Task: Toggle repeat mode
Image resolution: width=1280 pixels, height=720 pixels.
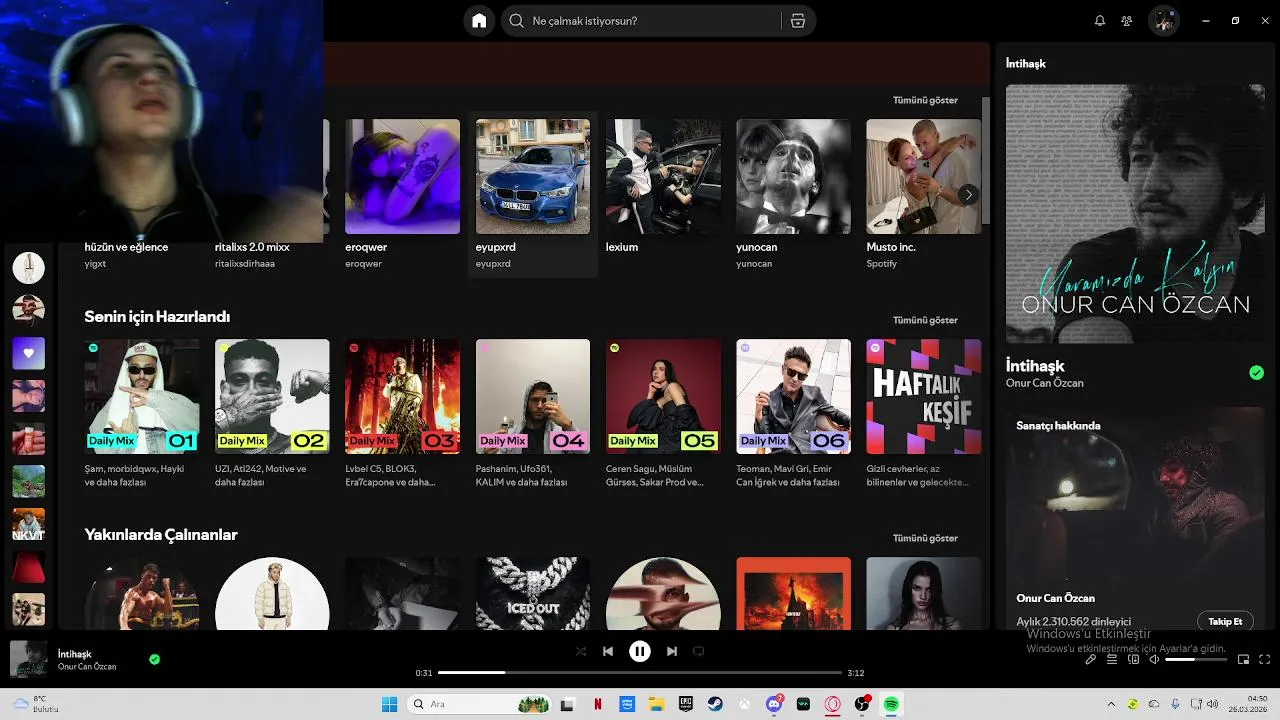Action: [x=699, y=651]
